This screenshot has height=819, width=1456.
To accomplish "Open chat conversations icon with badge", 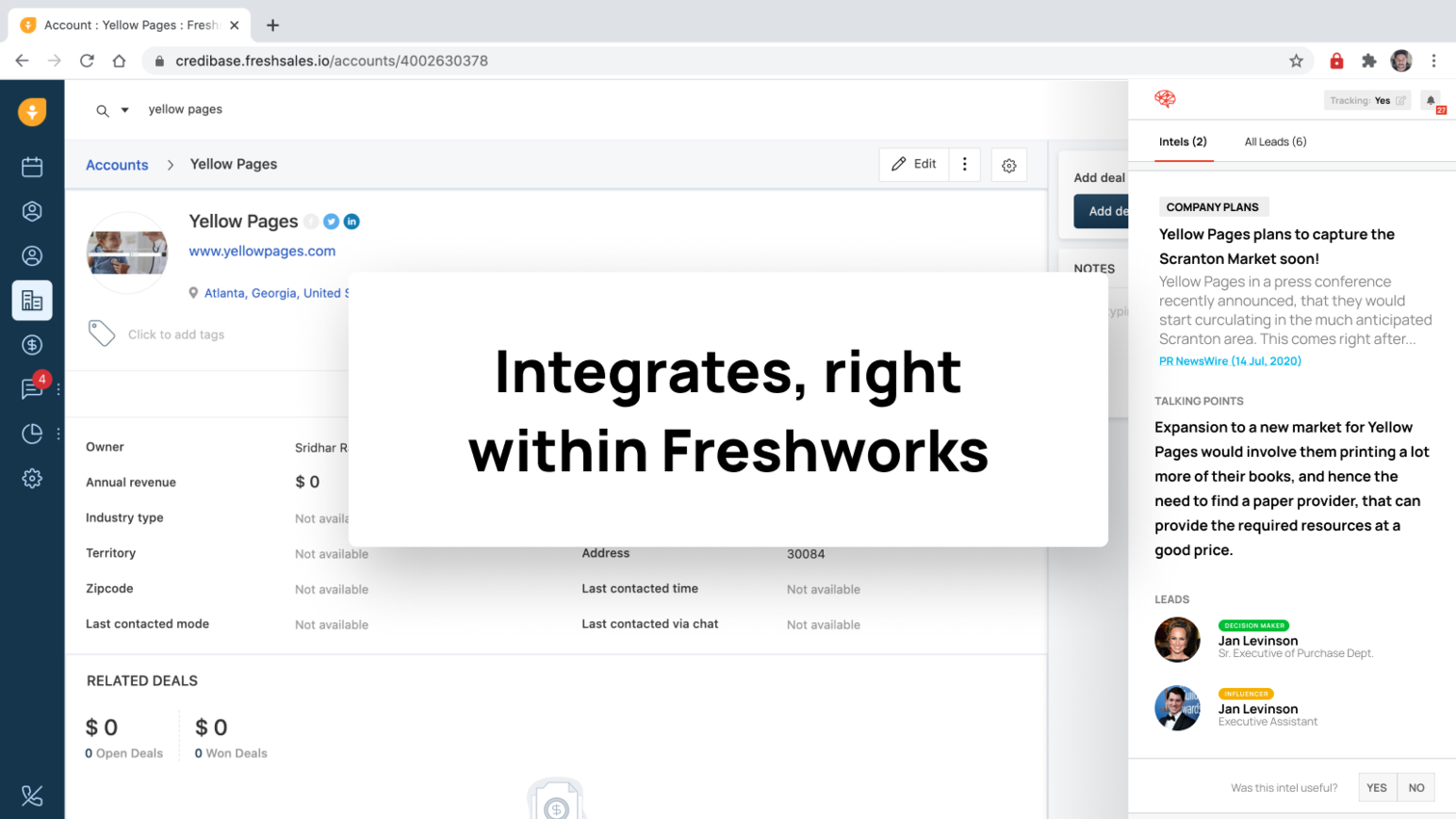I will click(x=32, y=388).
